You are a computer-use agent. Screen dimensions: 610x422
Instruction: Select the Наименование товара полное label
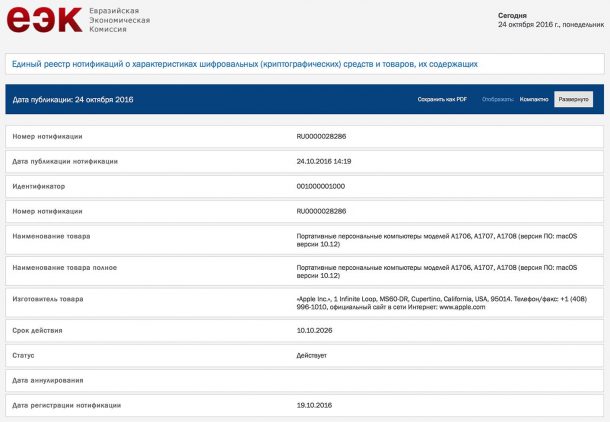[x=60, y=268]
